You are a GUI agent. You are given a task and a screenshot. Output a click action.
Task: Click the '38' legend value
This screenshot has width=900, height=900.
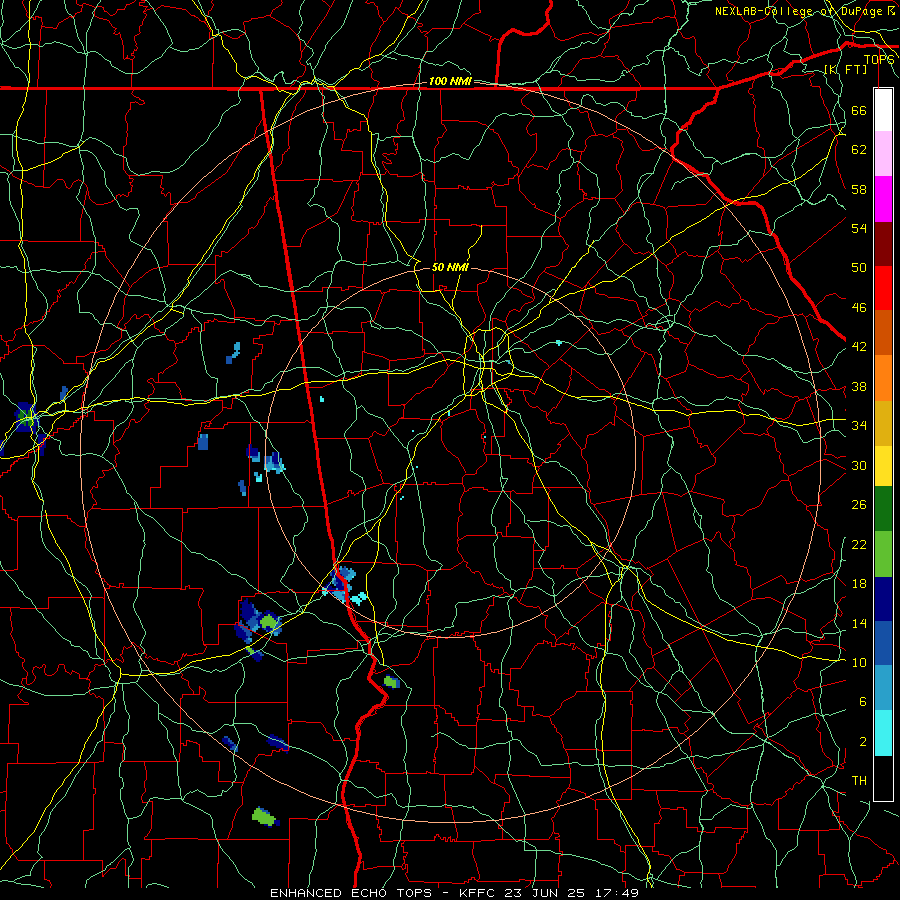coord(859,386)
